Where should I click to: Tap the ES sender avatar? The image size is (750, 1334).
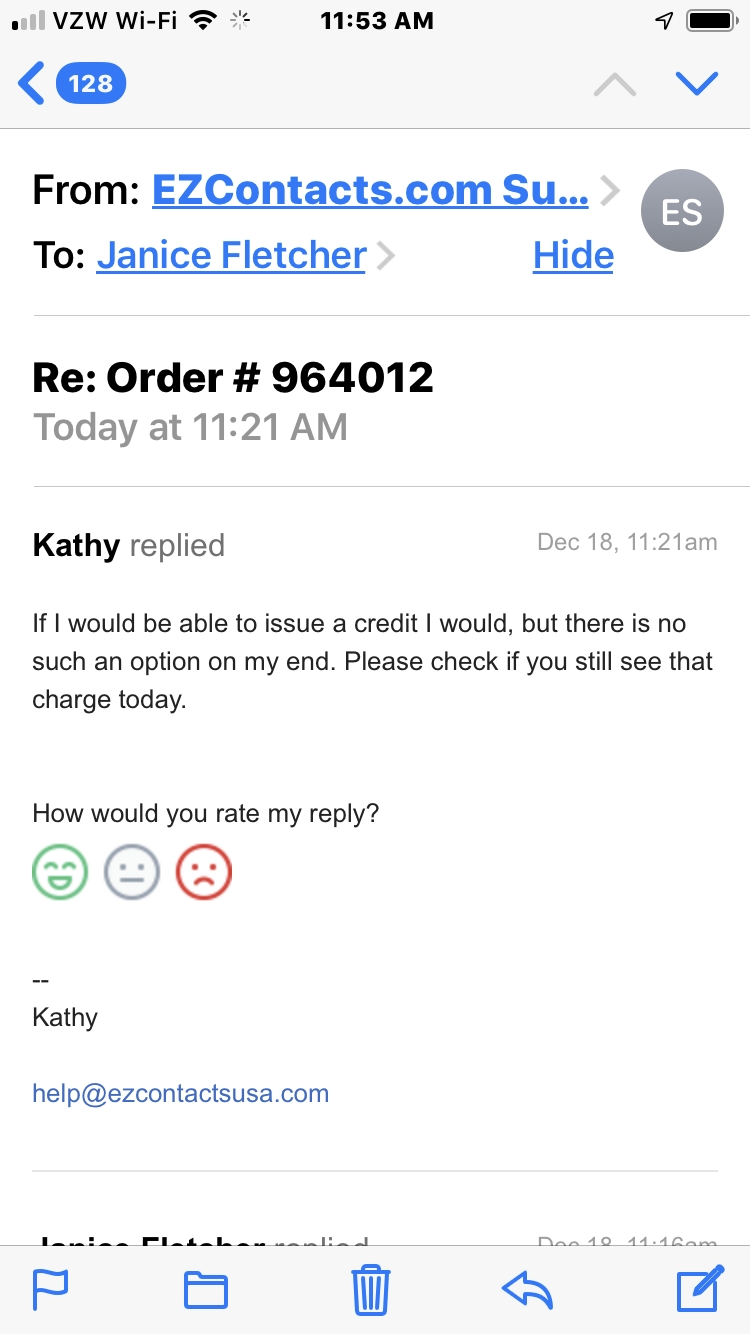(x=682, y=211)
